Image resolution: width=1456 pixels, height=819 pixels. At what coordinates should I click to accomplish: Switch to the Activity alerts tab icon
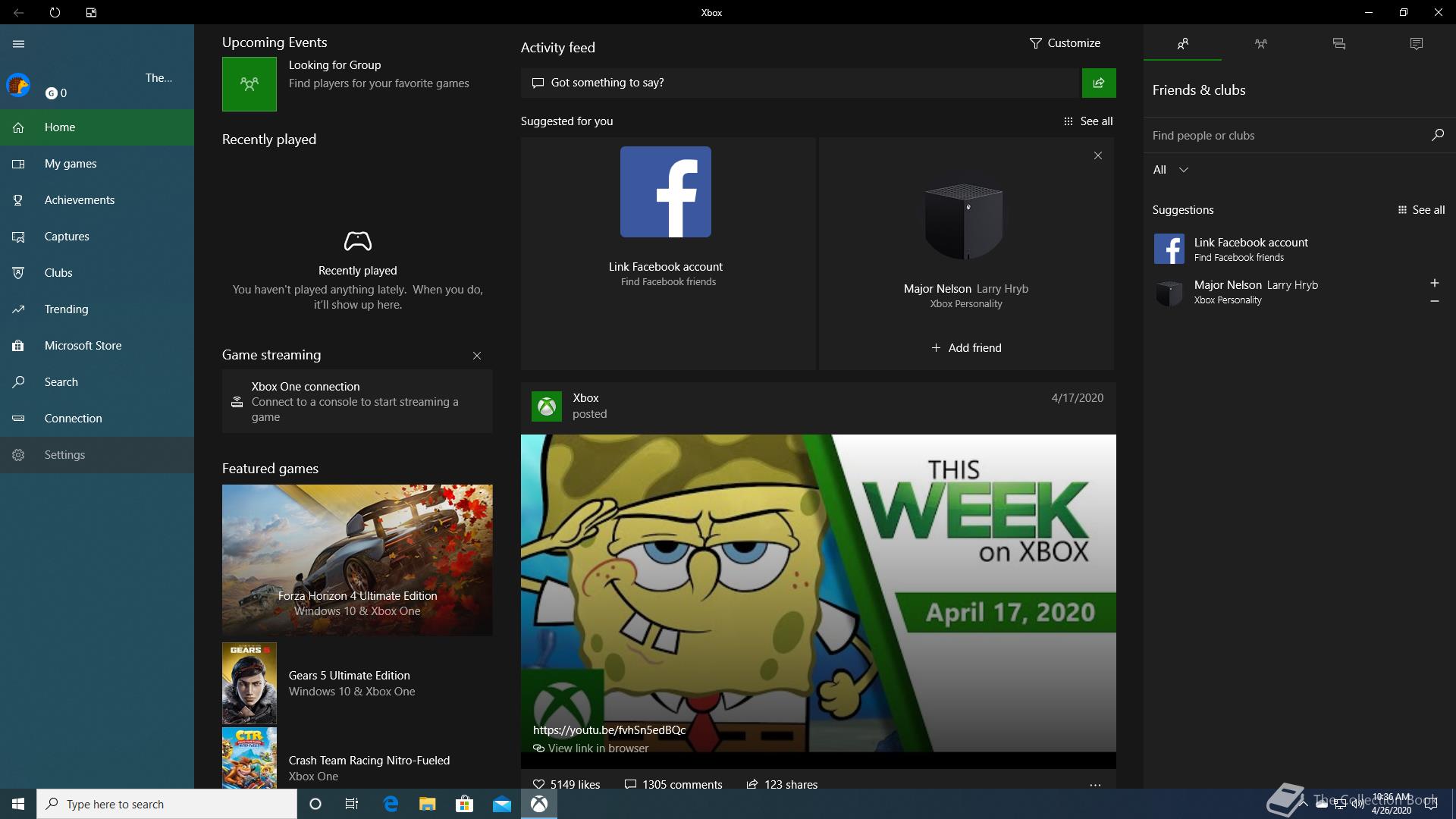pyautogui.click(x=1416, y=44)
